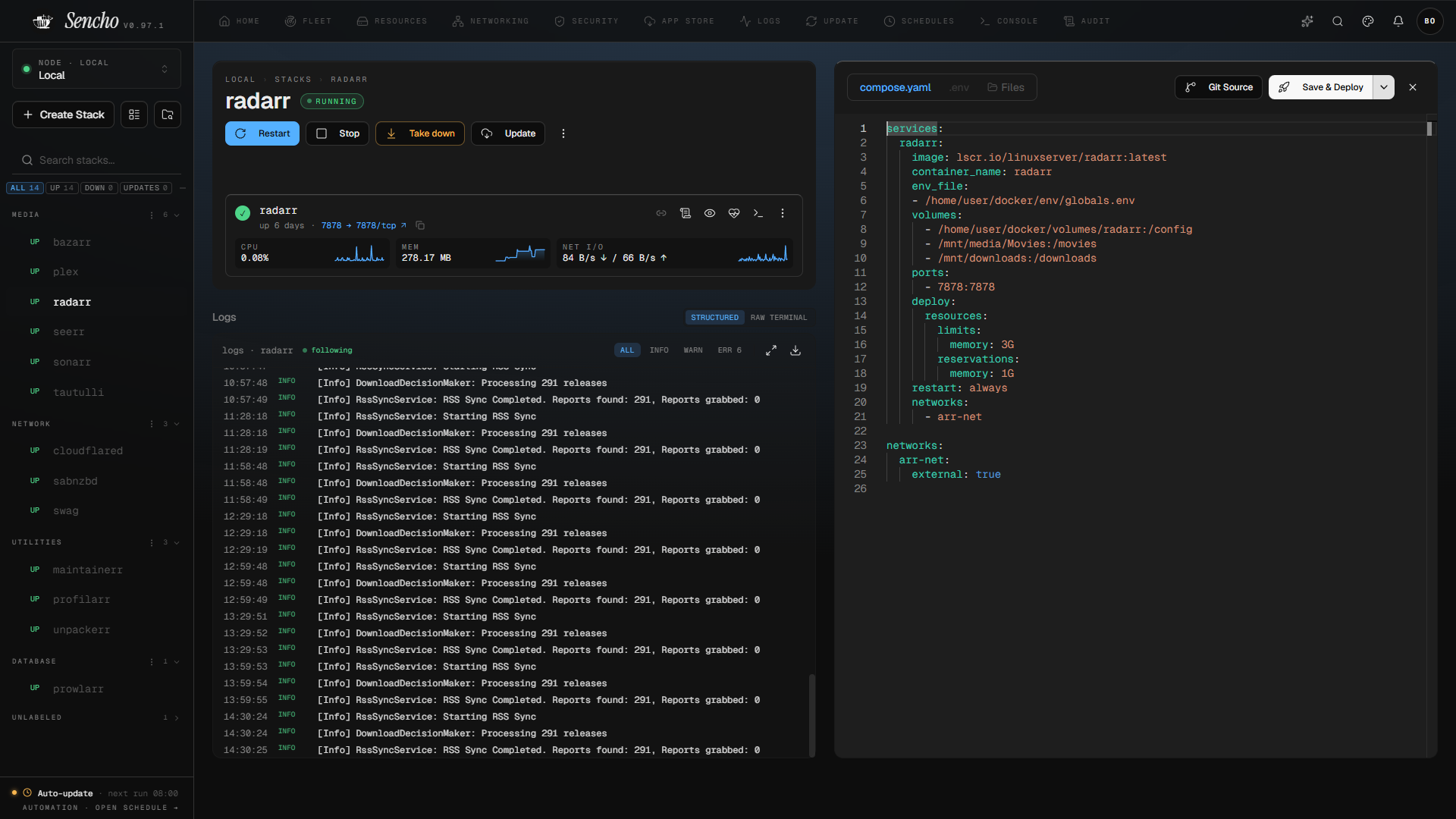The image size is (1456, 819).
Task: Click the log panel vertical scrollbar
Action: (x=812, y=715)
